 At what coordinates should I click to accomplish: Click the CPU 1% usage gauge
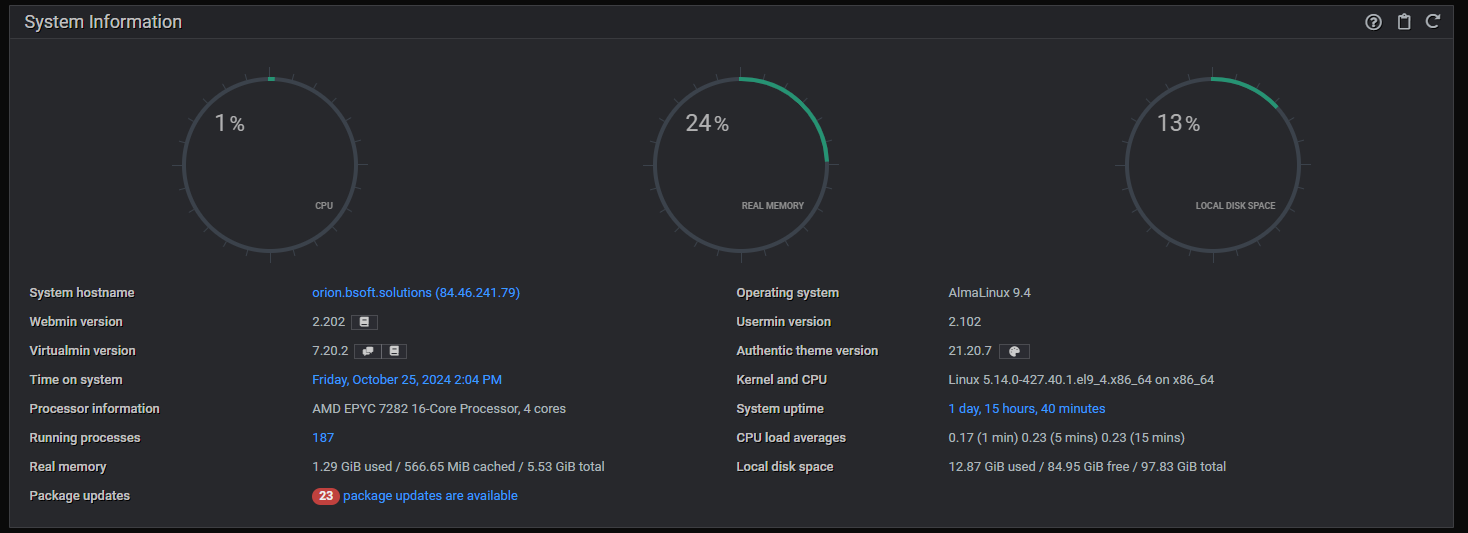[x=270, y=164]
